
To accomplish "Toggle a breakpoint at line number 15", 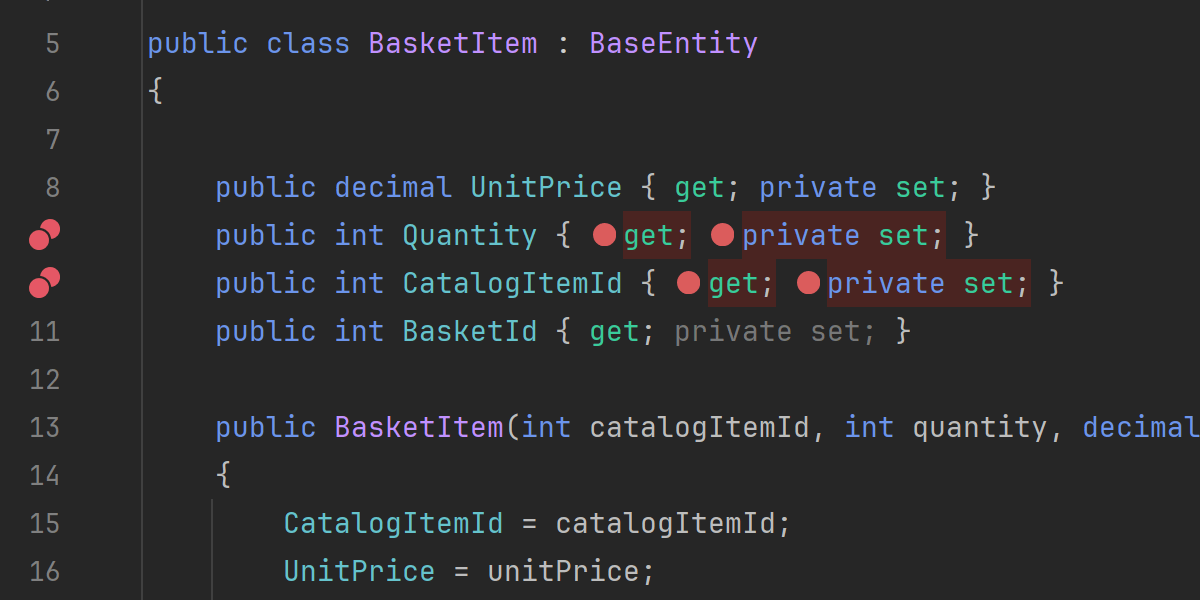I will 44,523.
